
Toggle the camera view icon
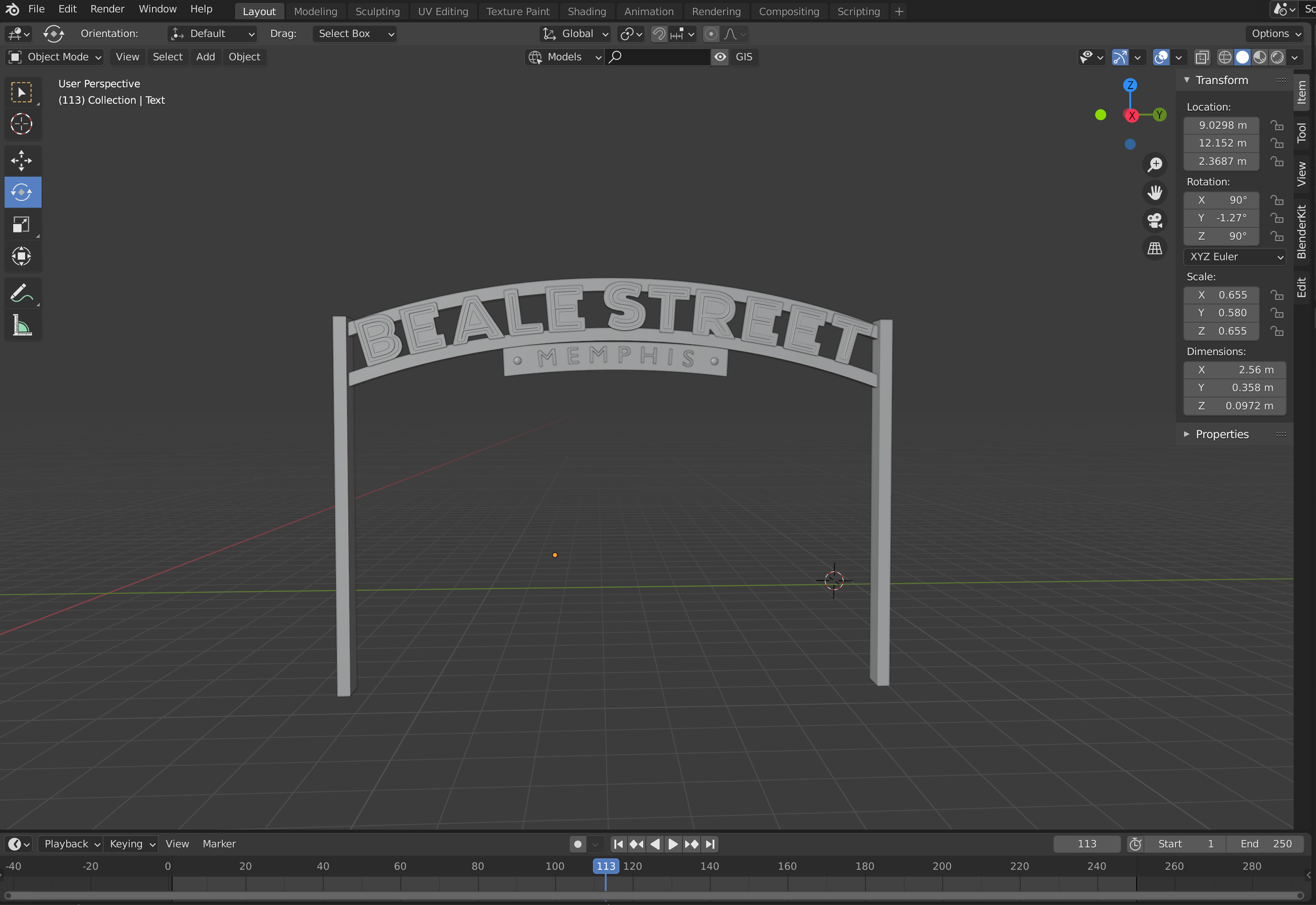pyautogui.click(x=1155, y=220)
